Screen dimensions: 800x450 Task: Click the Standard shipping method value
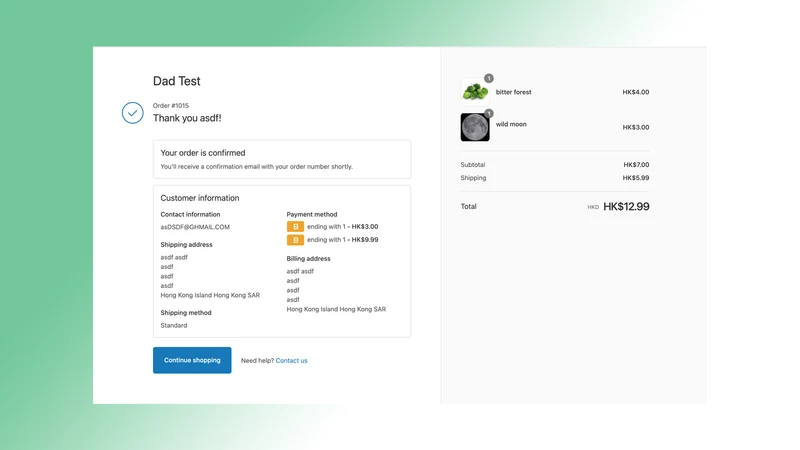[174, 326]
